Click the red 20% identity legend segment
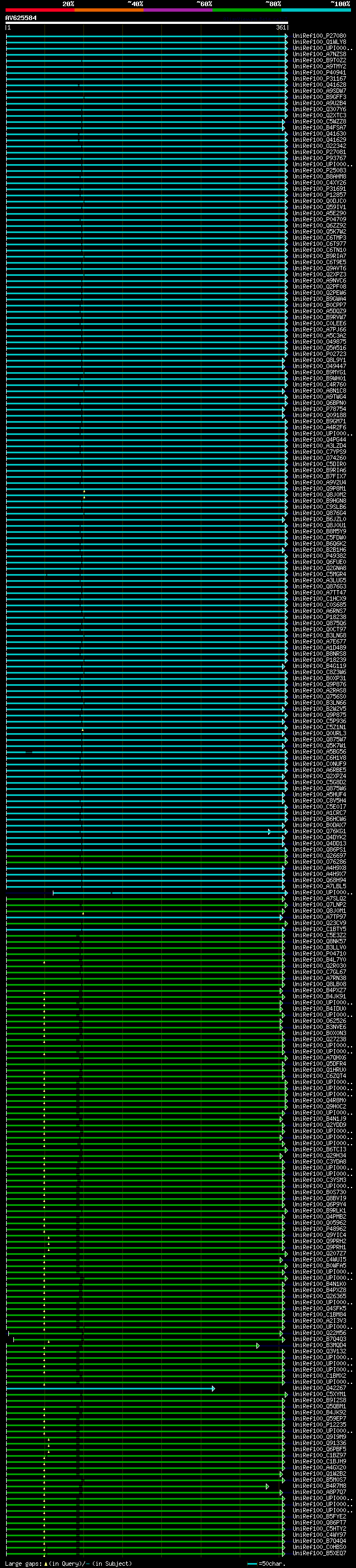The image size is (356, 1568). click(39, 10)
